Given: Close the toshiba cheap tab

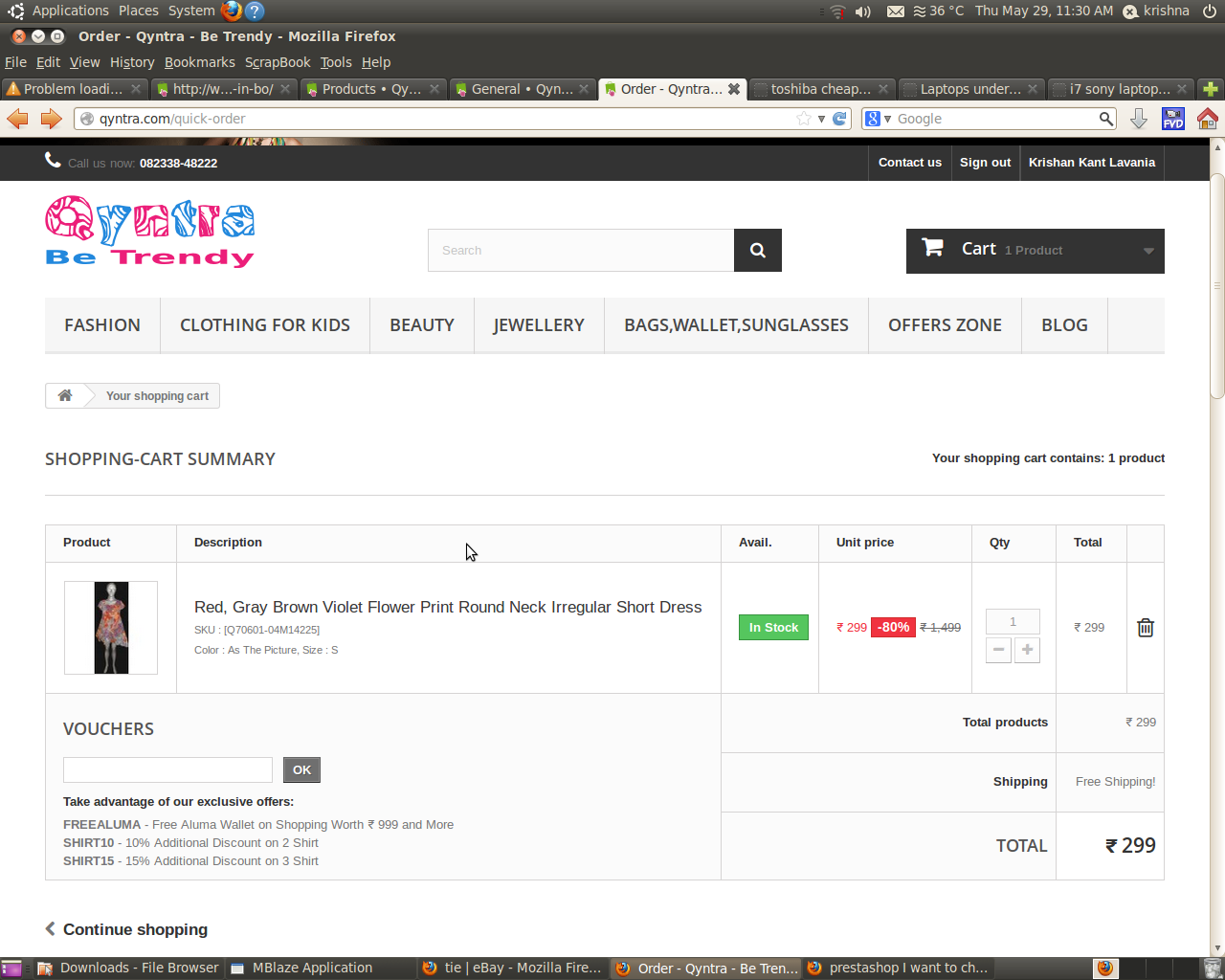Looking at the screenshot, I should (x=883, y=89).
